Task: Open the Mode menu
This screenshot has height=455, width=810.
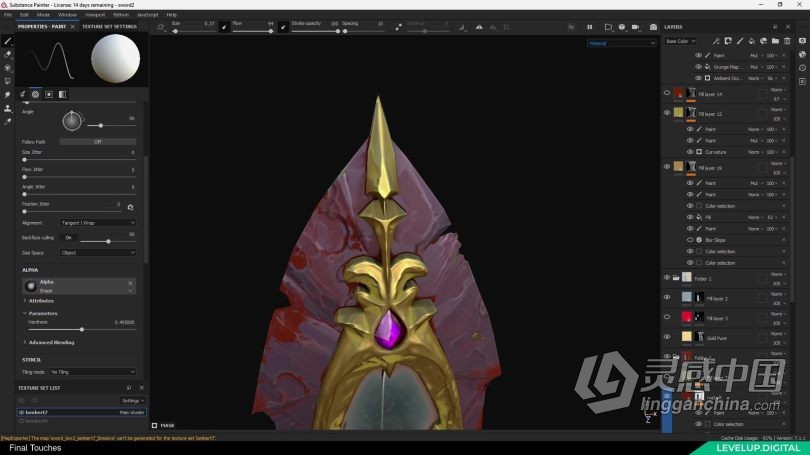Action: click(x=43, y=15)
